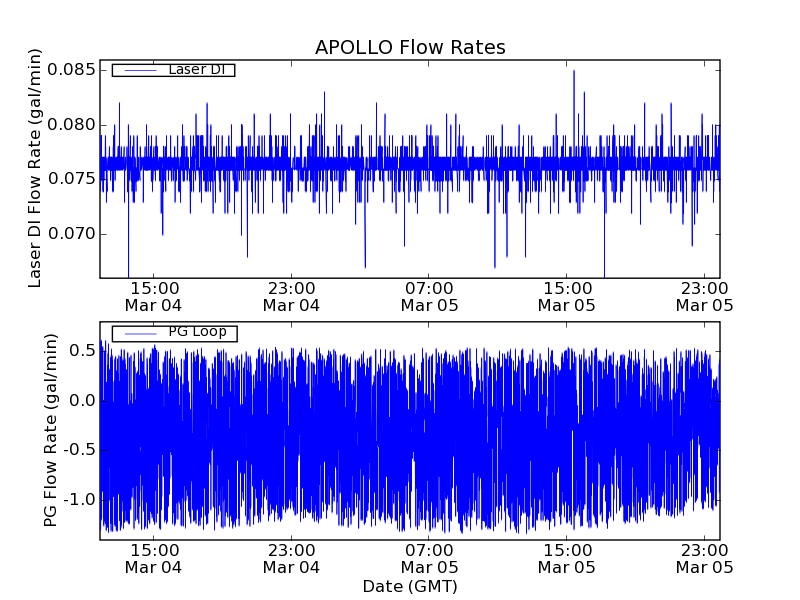The height and width of the screenshot is (600, 800).
Task: Click the 0.0 tick label on bottom plot
Action: [83, 400]
